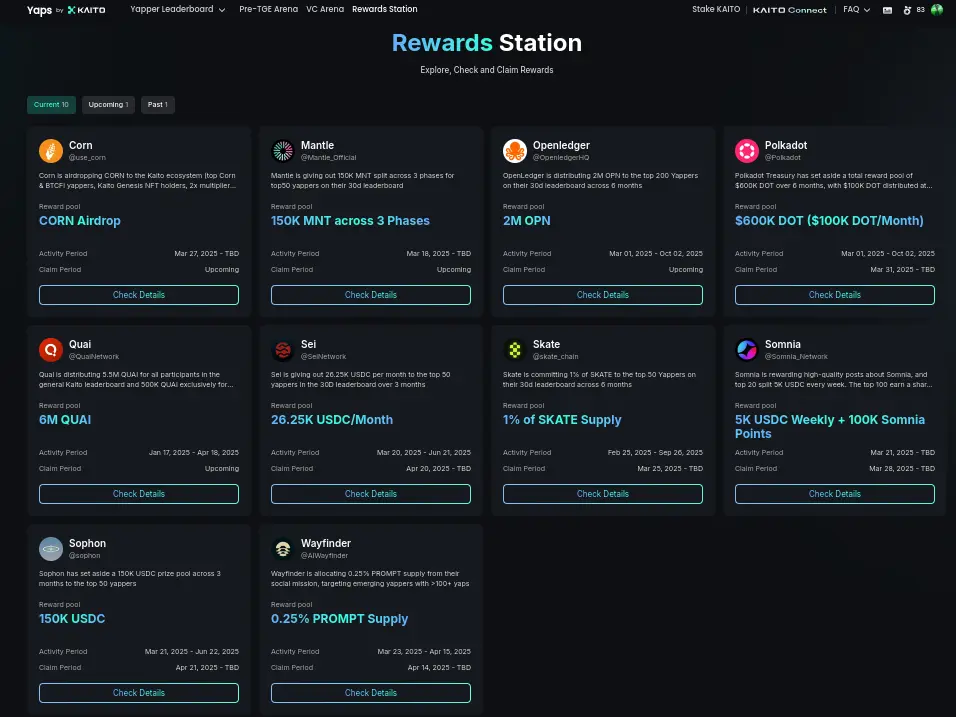The image size is (956, 717).
Task: Click the 2M OPN reward pool
Action: tap(527, 221)
